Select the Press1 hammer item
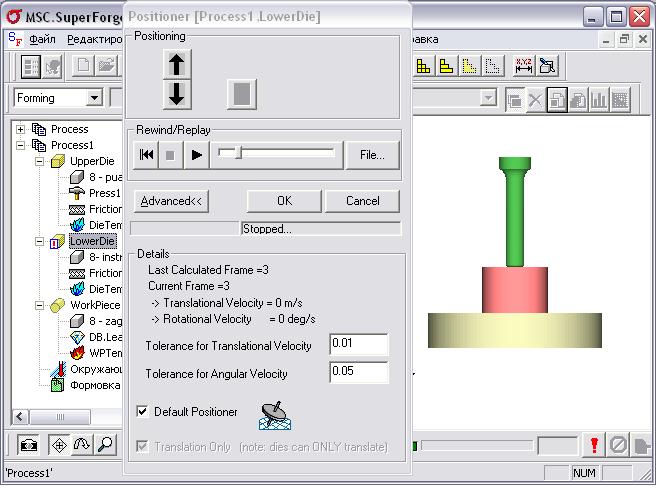The width and height of the screenshot is (657, 487). pyautogui.click(x=104, y=193)
